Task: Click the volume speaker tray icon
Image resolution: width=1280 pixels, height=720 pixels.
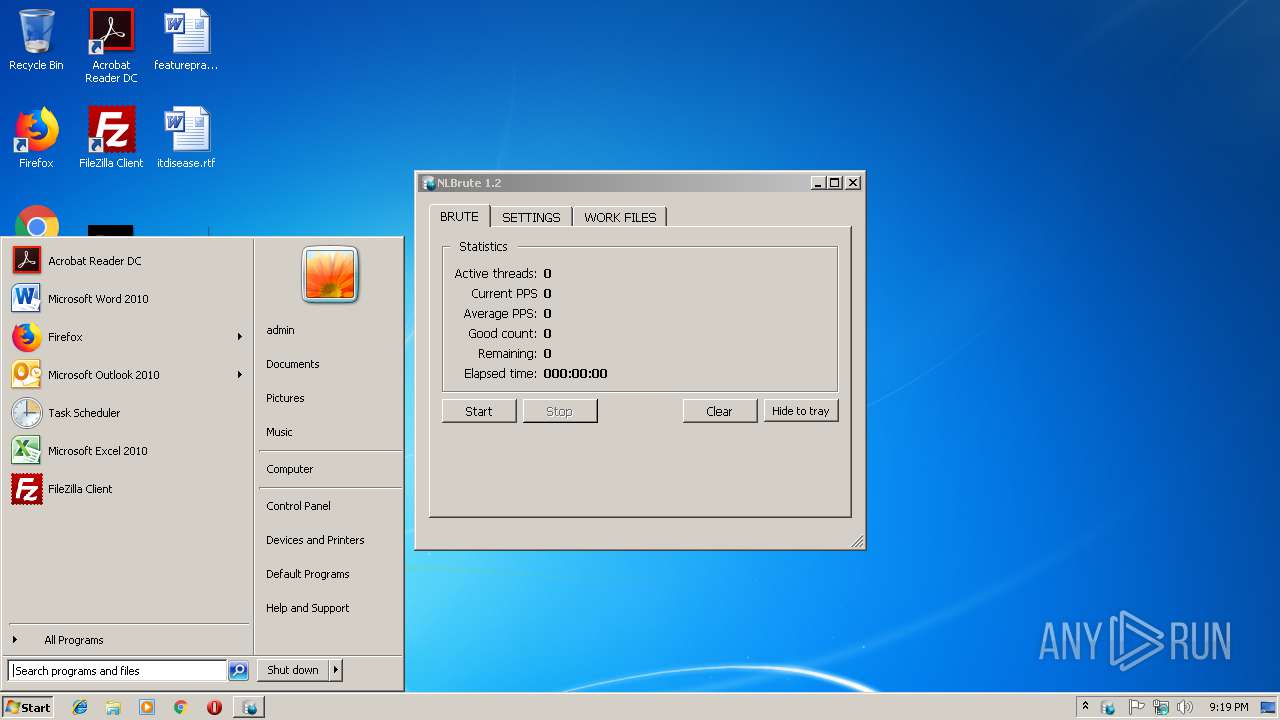Action: pos(1185,707)
